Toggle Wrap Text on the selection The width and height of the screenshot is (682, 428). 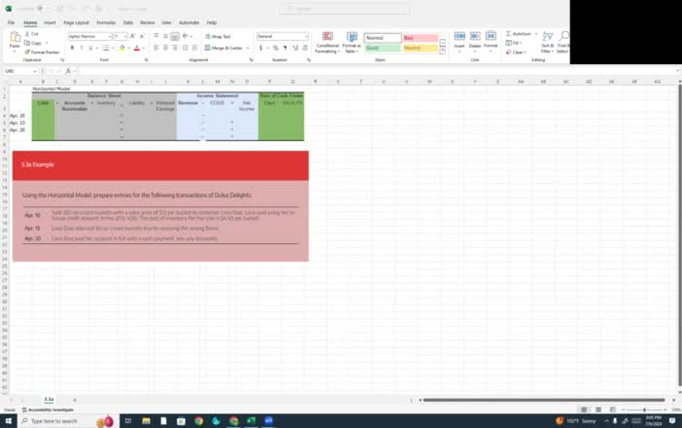[217, 36]
